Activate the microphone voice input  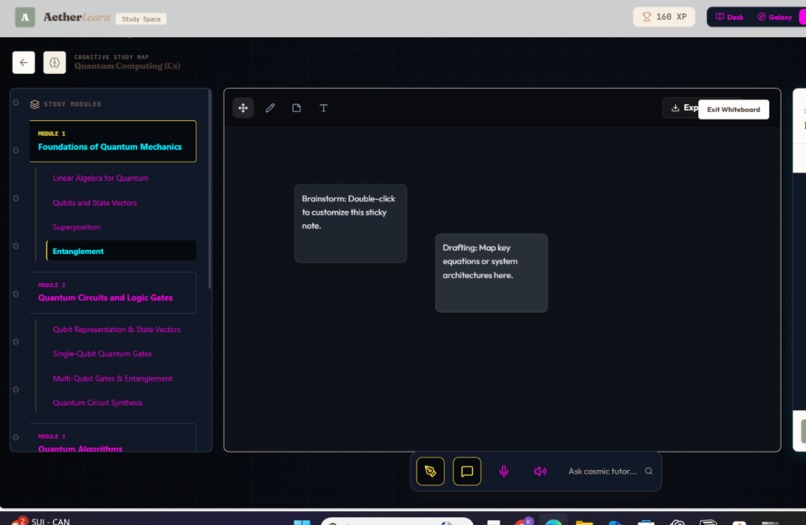[504, 471]
